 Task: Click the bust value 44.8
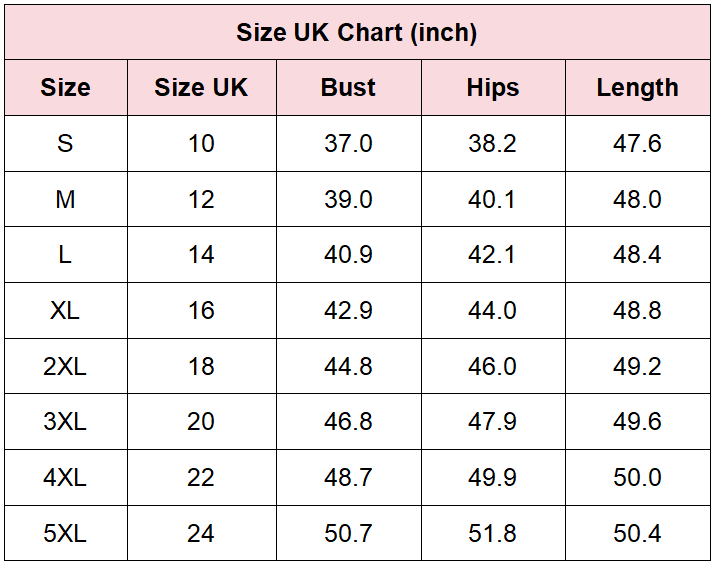[348, 366]
